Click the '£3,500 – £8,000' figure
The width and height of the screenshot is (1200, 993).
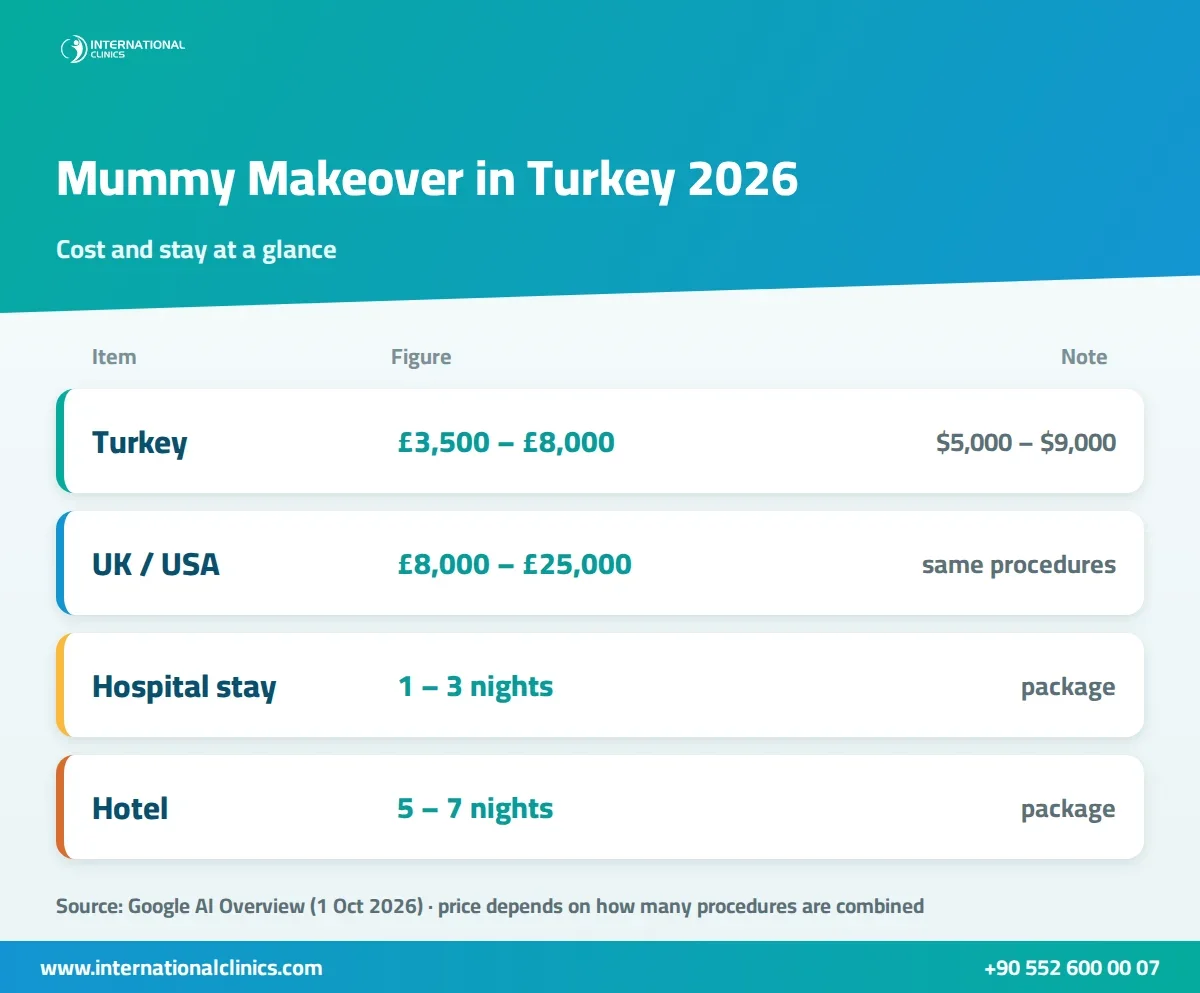[506, 442]
